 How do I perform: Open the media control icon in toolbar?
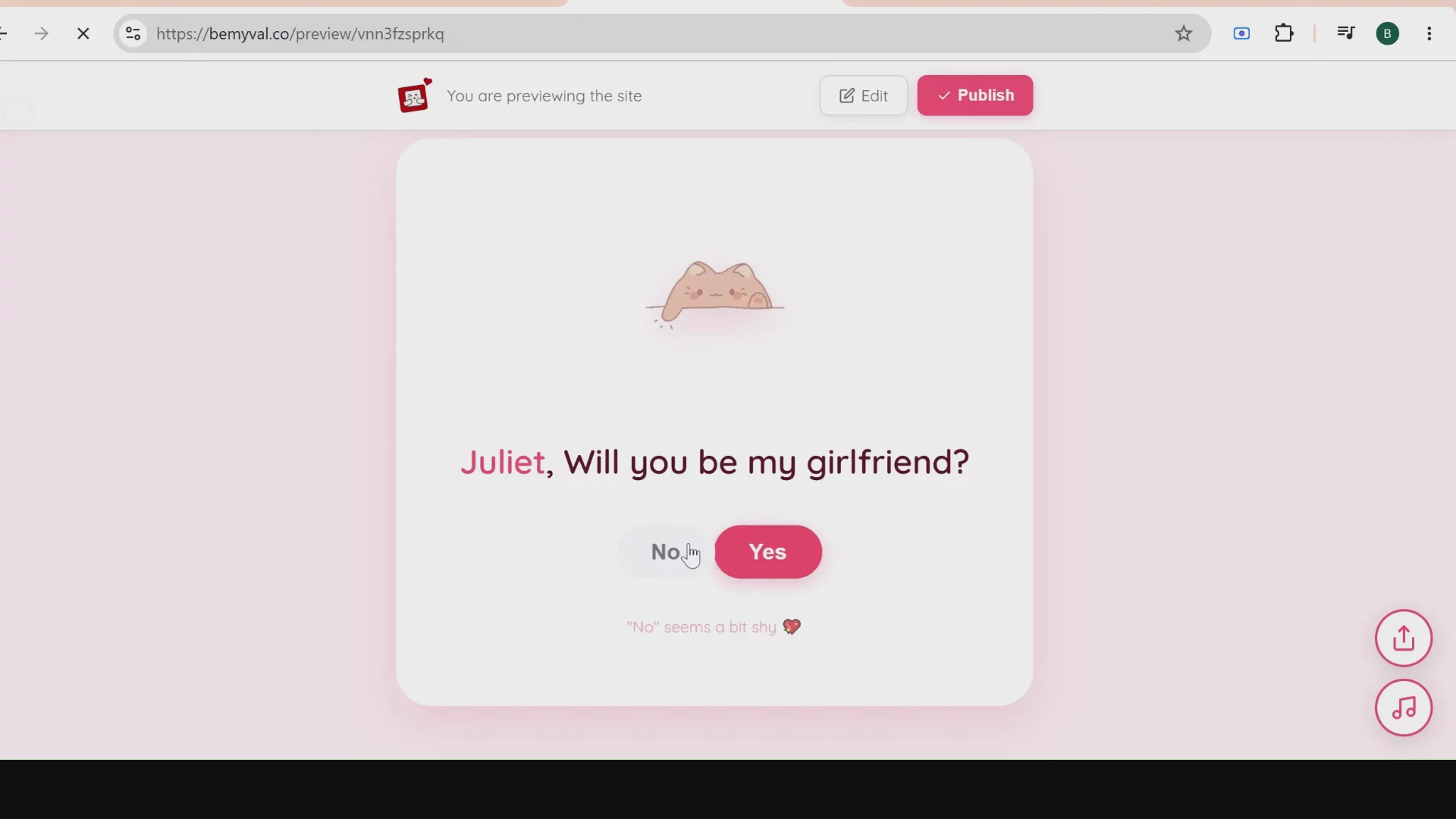1346,33
